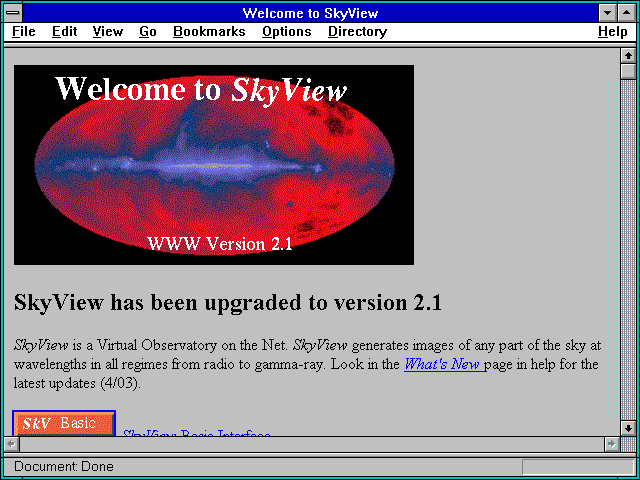The height and width of the screenshot is (480, 640).
Task: Click the SkyView welcome banner image
Action: [x=214, y=165]
